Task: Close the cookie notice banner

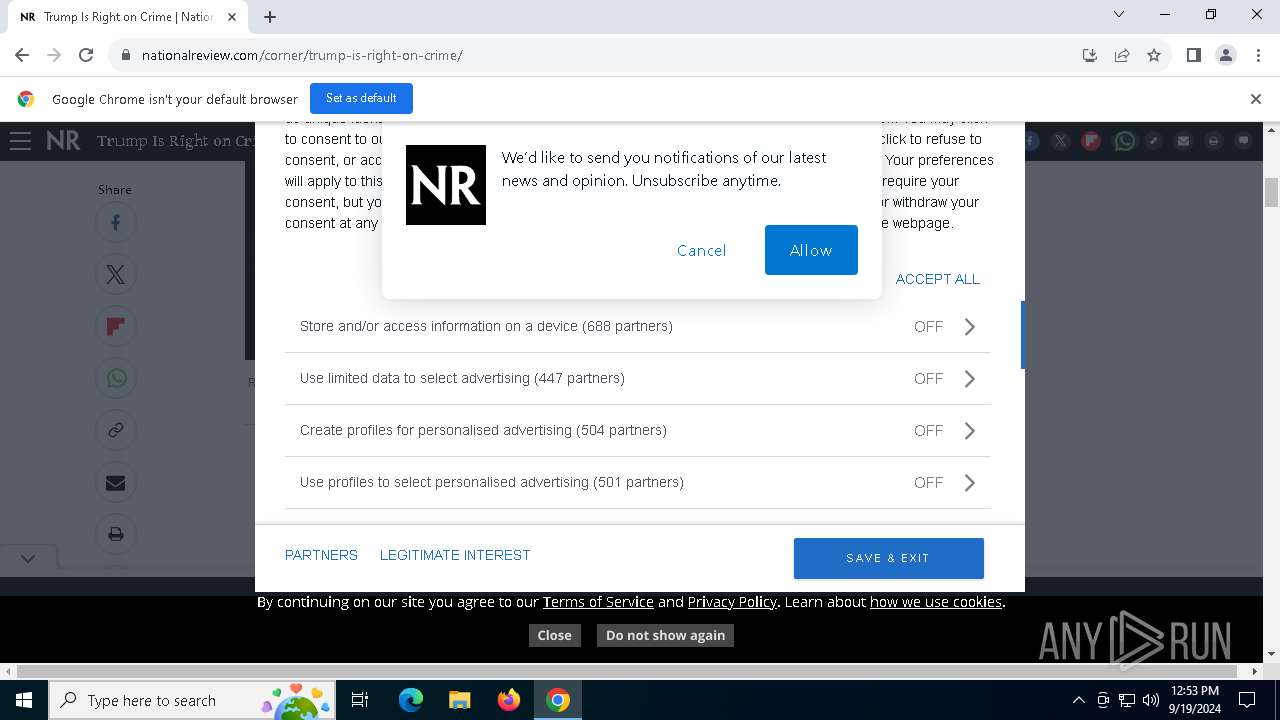Action: tap(554, 635)
